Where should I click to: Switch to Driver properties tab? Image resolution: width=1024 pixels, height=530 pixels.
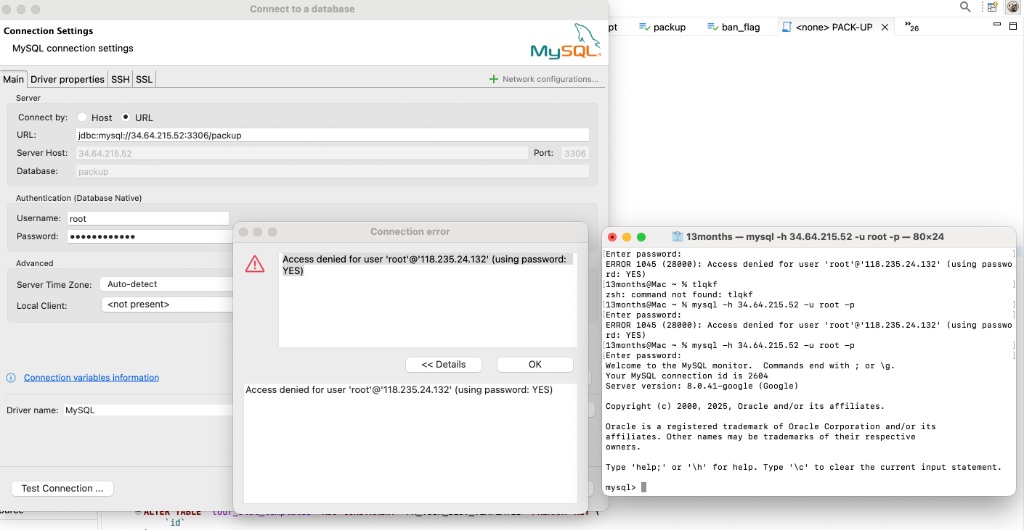pos(67,80)
